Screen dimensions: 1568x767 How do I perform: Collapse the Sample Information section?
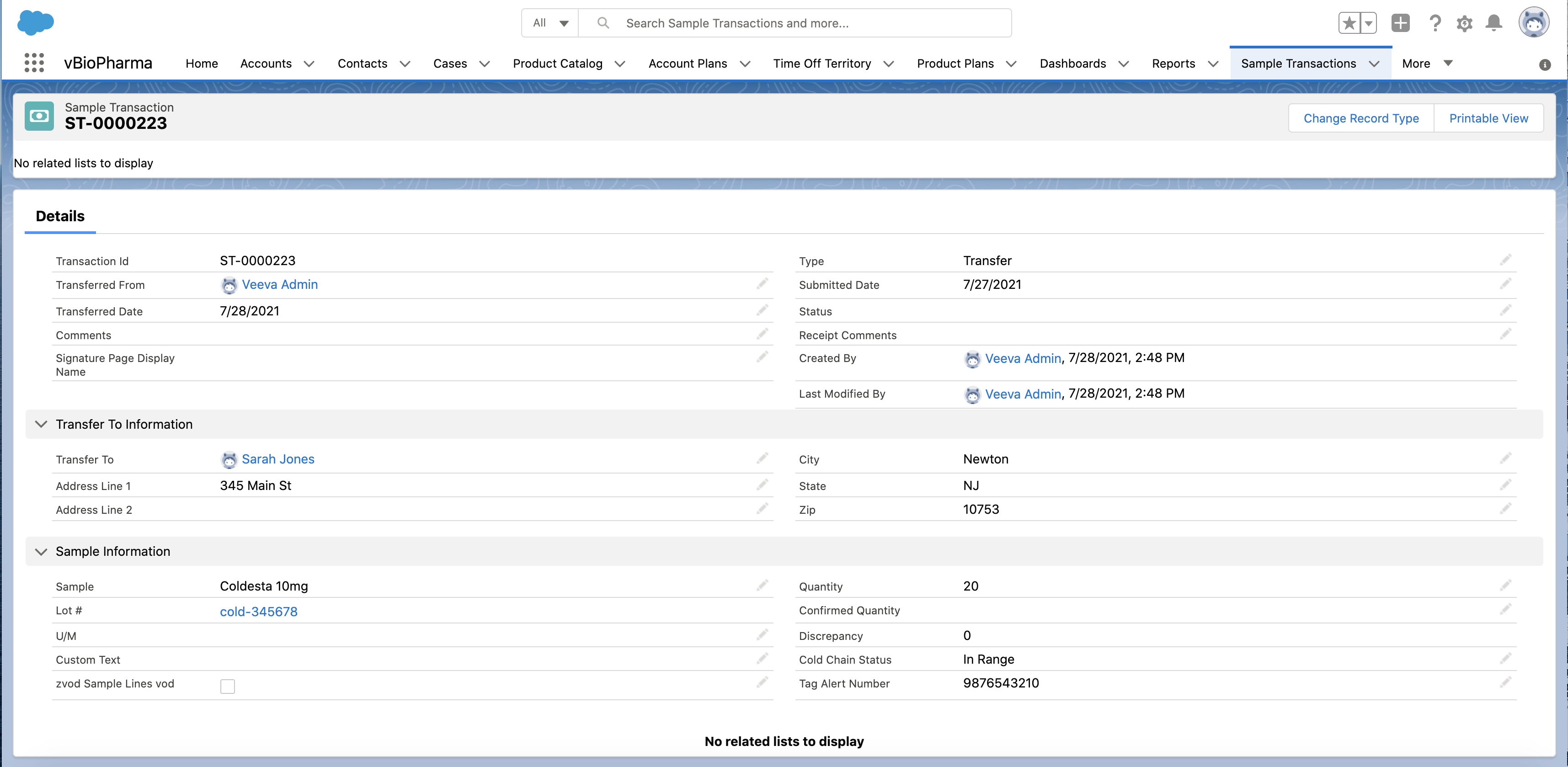[x=42, y=552]
